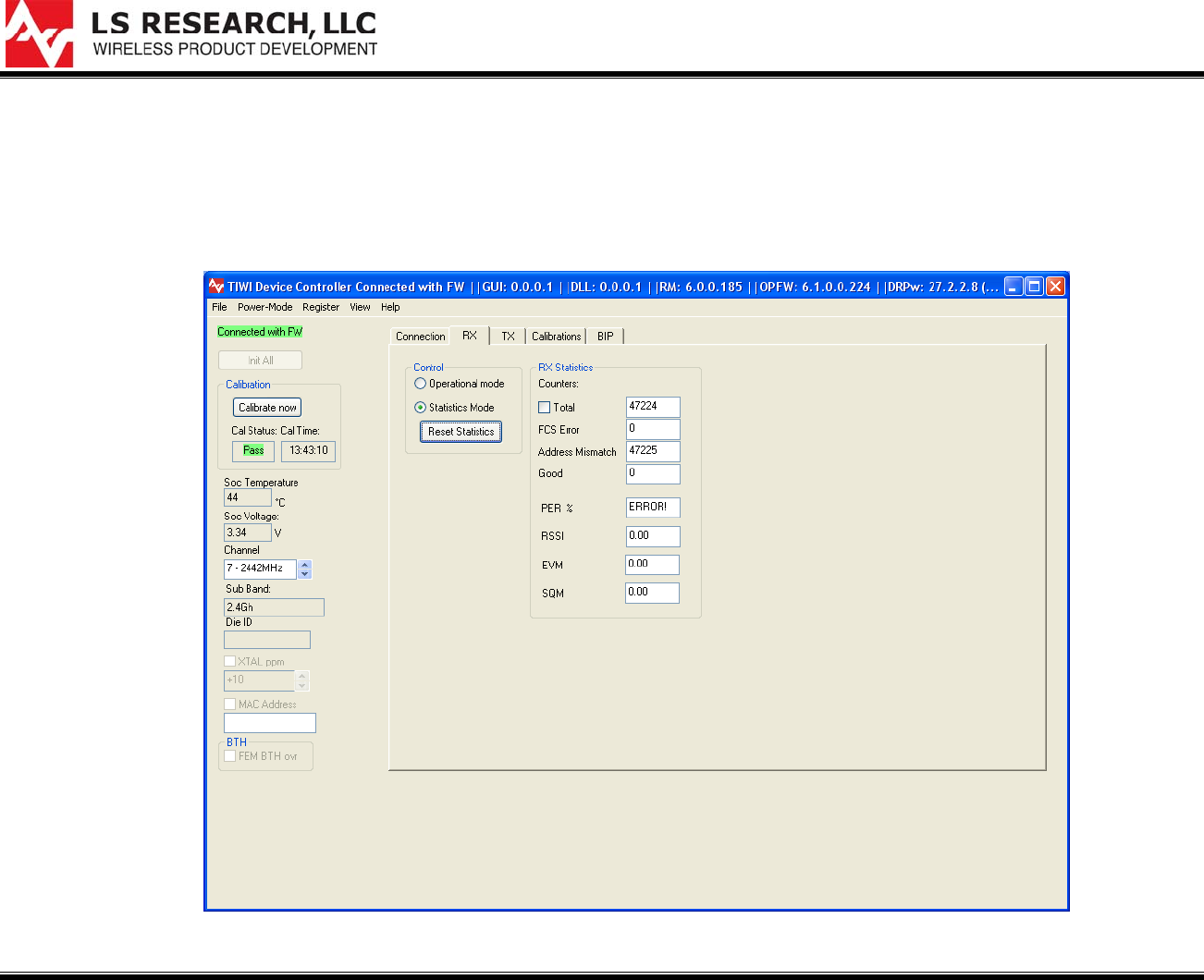This screenshot has height=980, width=1204.
Task: Maximize the TIWI Device Controller window
Action: coord(1034,287)
